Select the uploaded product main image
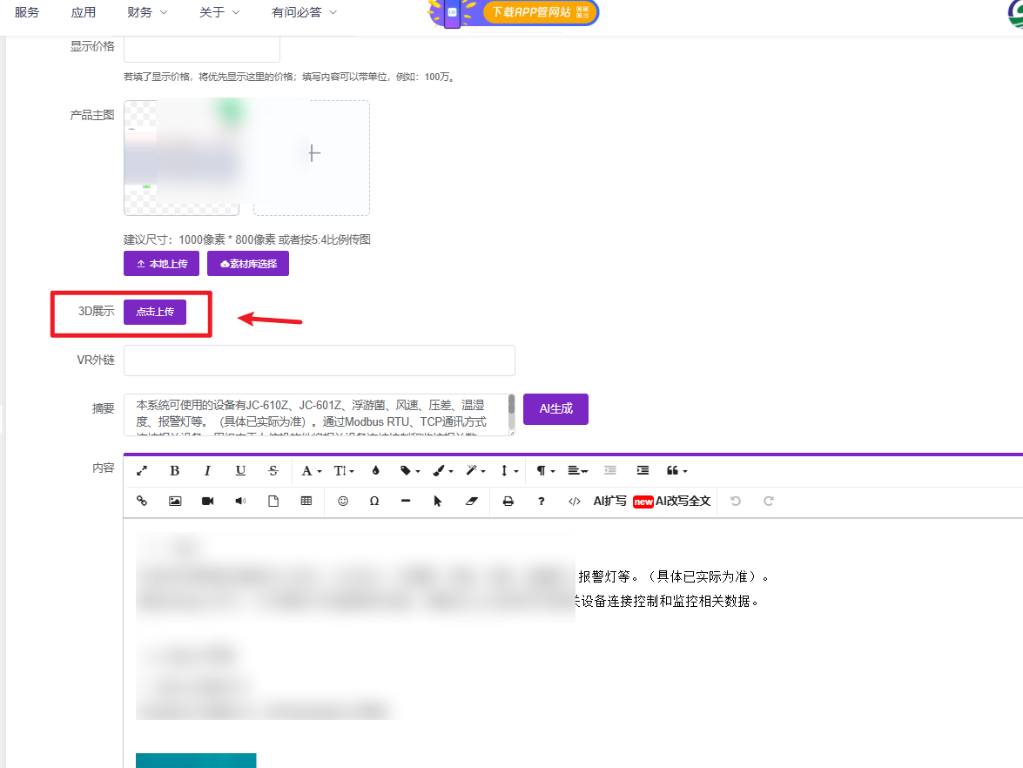This screenshot has width=1023, height=768. point(181,157)
